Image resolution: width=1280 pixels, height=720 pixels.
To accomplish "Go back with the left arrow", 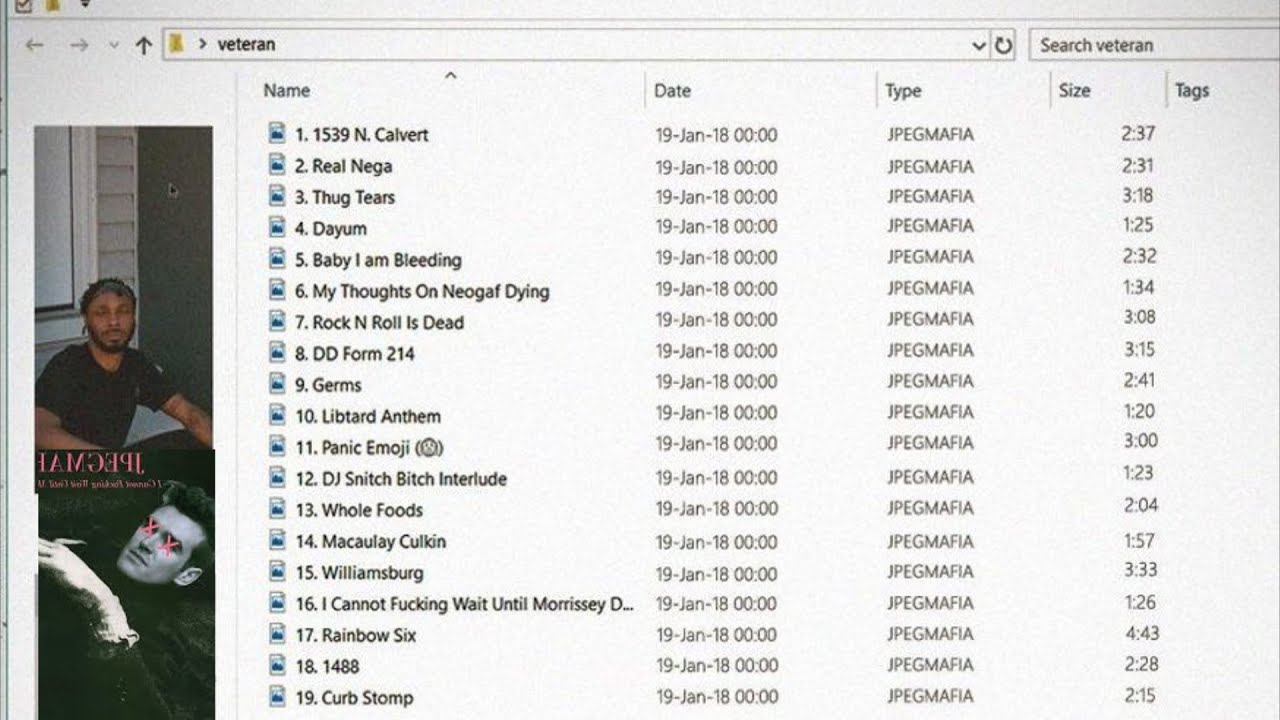I will 35,45.
